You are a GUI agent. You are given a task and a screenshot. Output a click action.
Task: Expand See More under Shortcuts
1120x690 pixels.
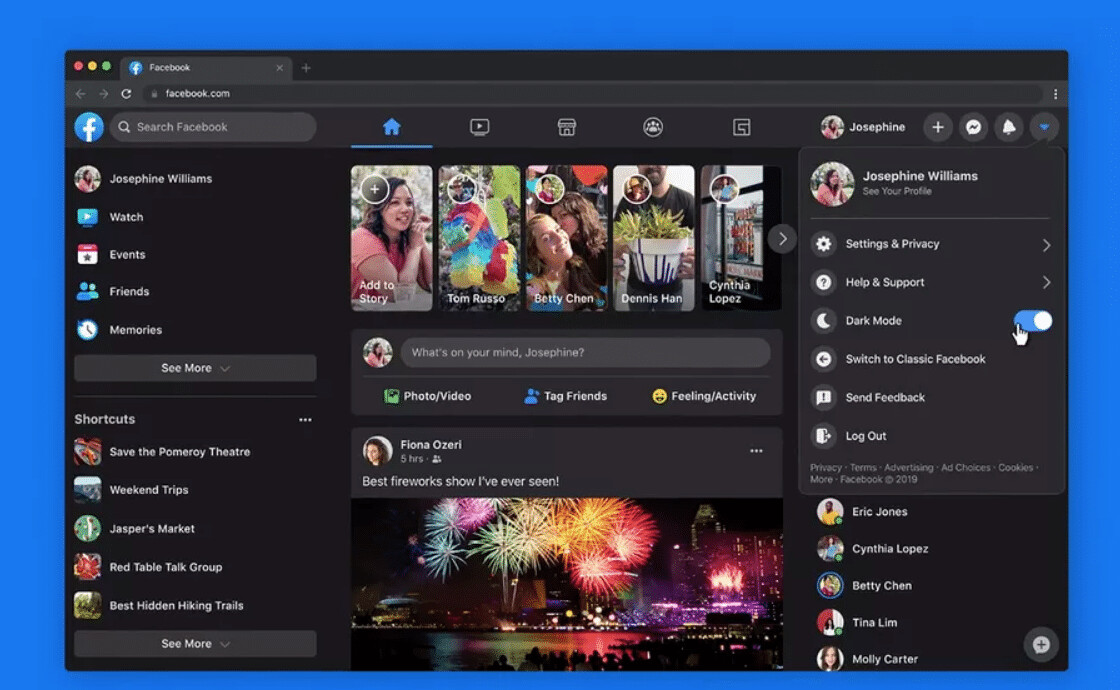coord(195,644)
